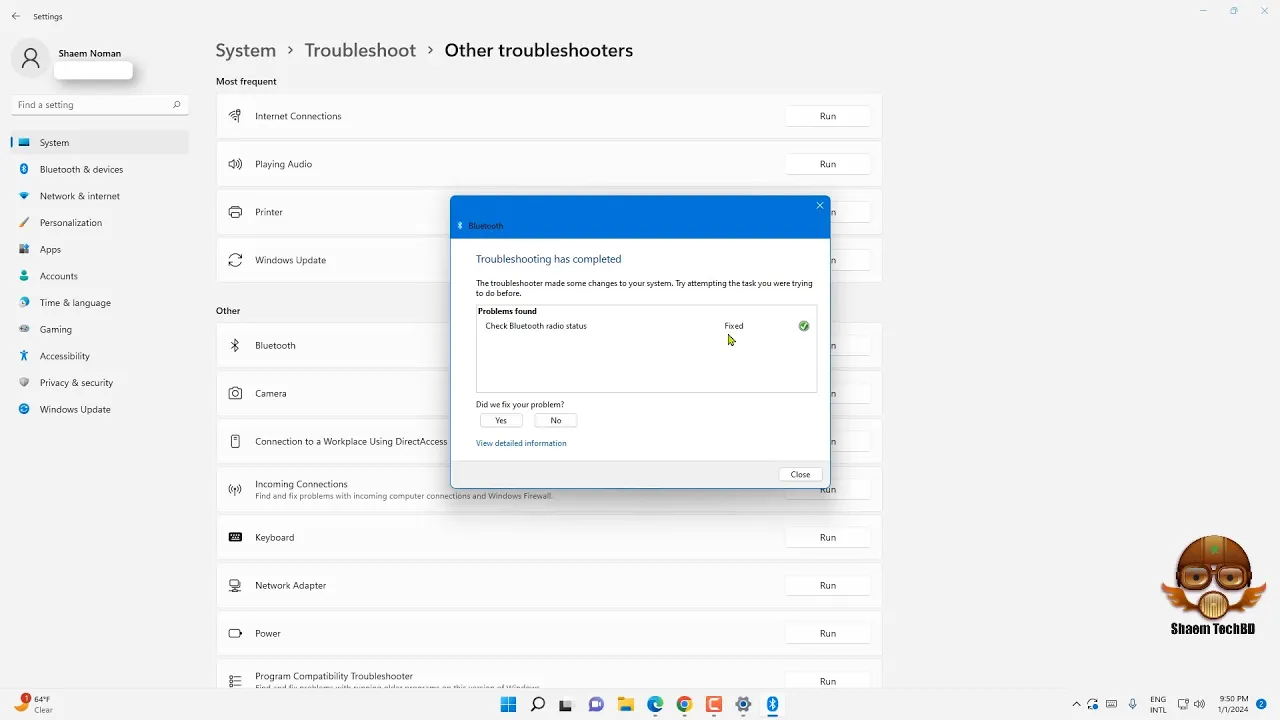Open the System category in sidebar
Screen dimensions: 1280x720
[100, 142]
